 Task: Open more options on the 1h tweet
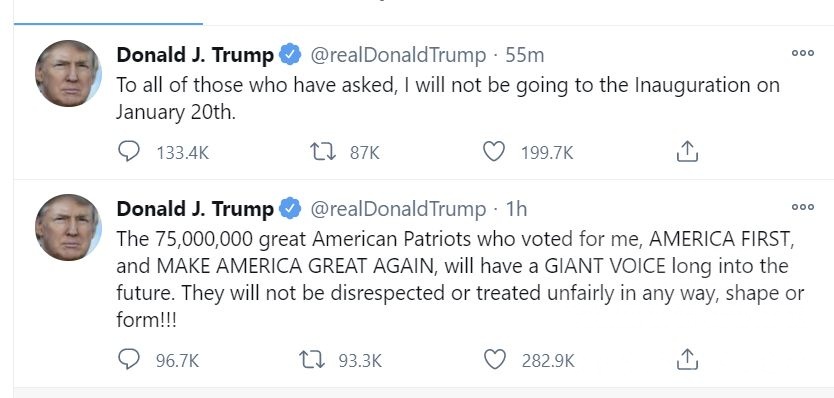tap(803, 207)
